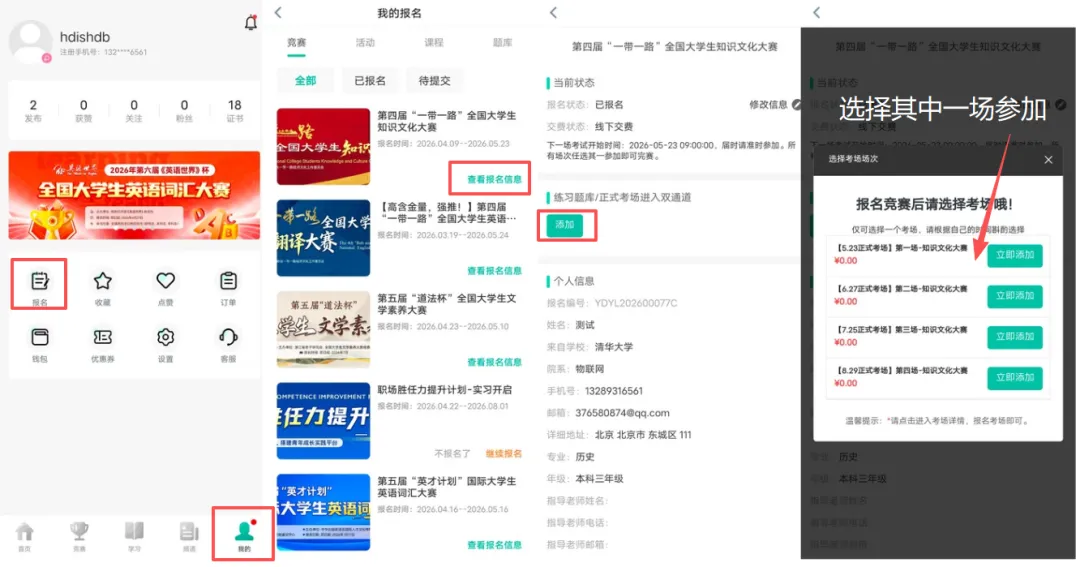Select the 全部 filter
The image size is (1080, 567).
tap(305, 81)
